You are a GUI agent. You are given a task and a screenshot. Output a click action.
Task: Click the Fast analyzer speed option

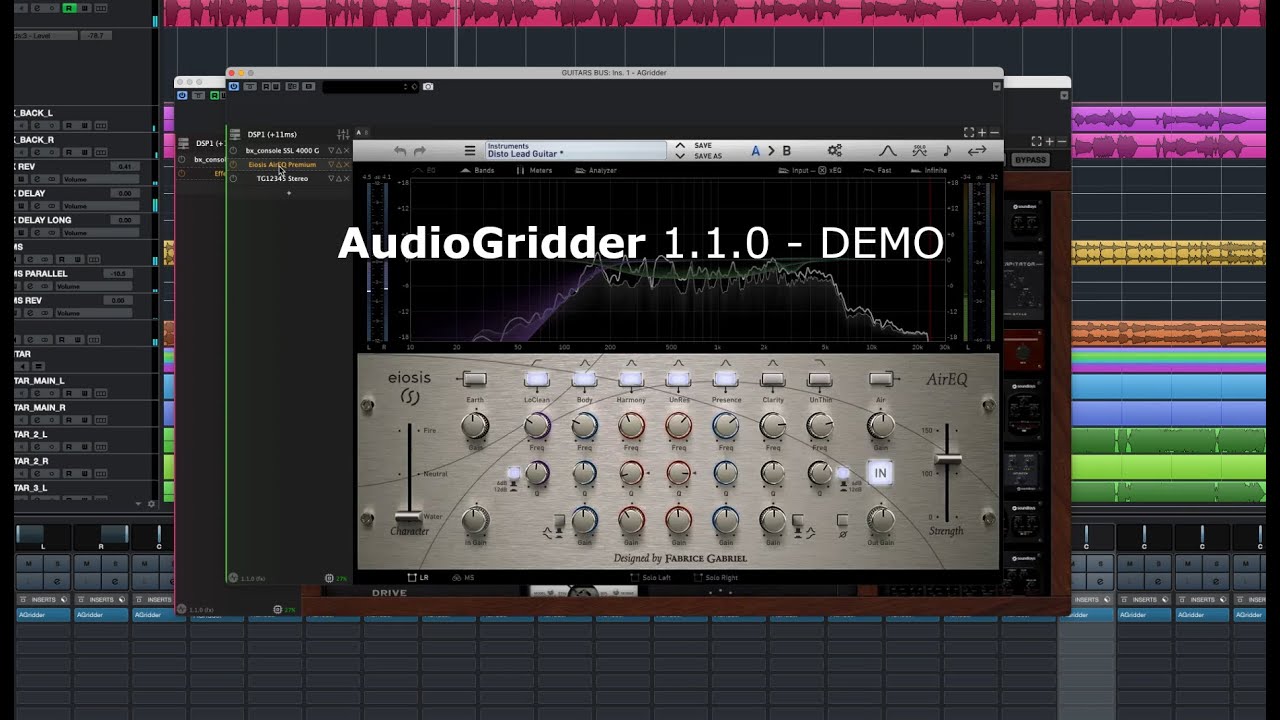879,170
